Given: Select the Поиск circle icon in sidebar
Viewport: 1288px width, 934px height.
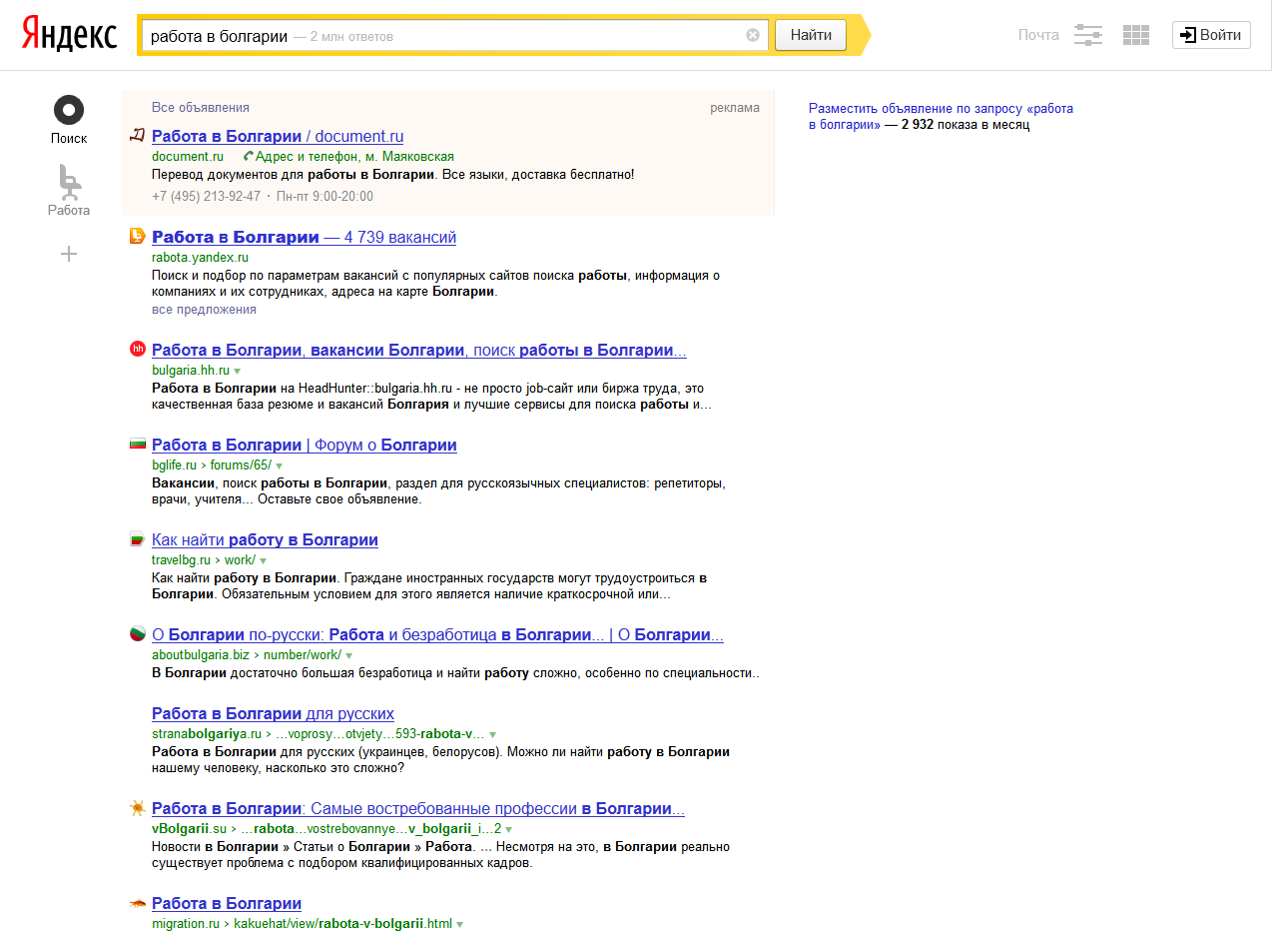Looking at the screenshot, I should pyautogui.click(x=69, y=110).
